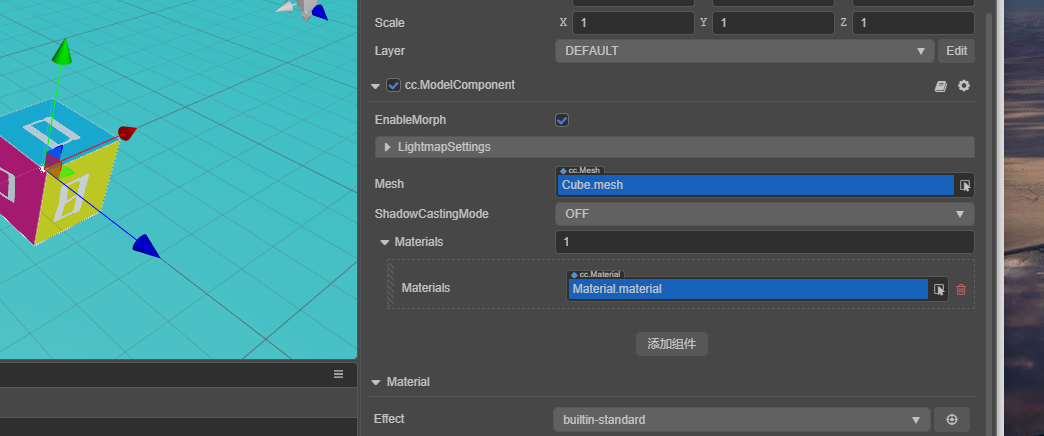The image size is (1044, 436).
Task: Open the bottom panel hamburger menu
Action: click(338, 373)
